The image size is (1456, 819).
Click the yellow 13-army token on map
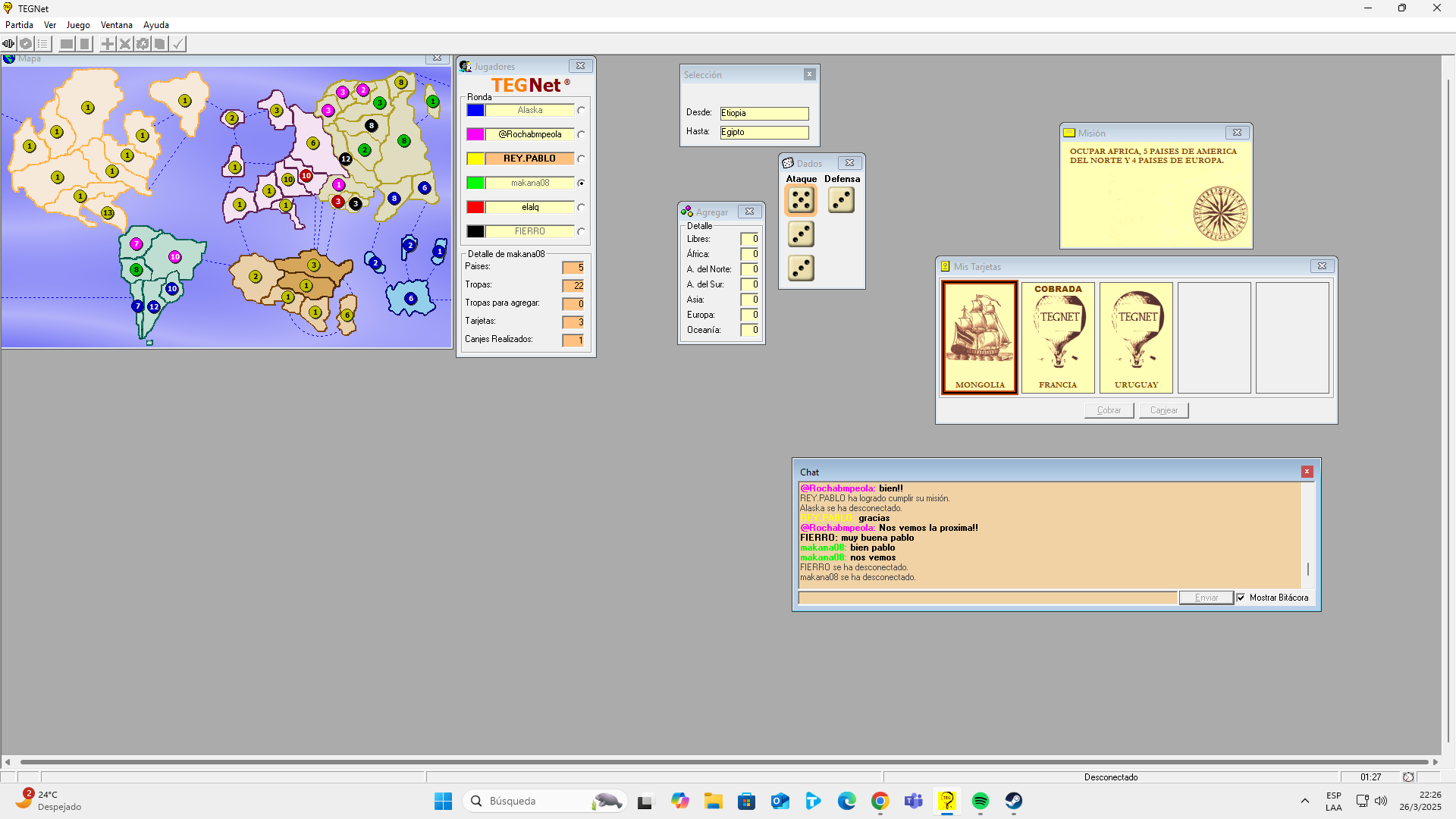point(108,213)
